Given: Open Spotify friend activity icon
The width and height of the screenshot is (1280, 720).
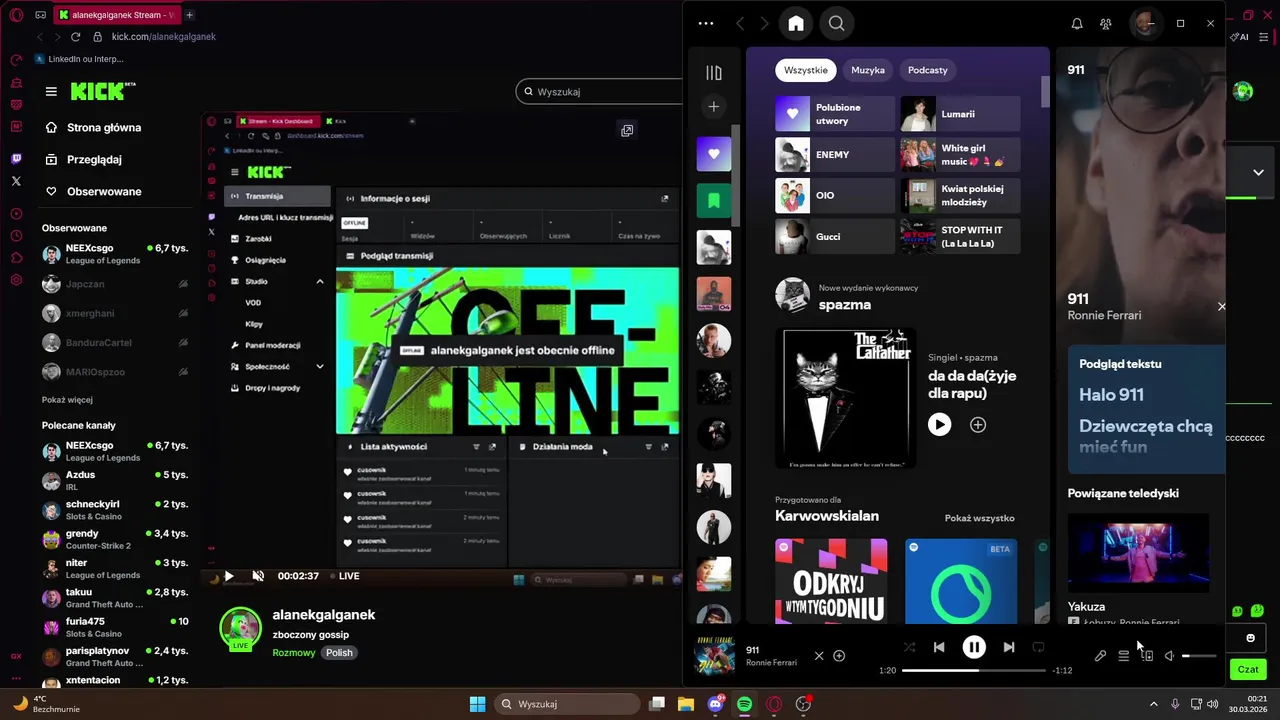Looking at the screenshot, I should pyautogui.click(x=1106, y=23).
